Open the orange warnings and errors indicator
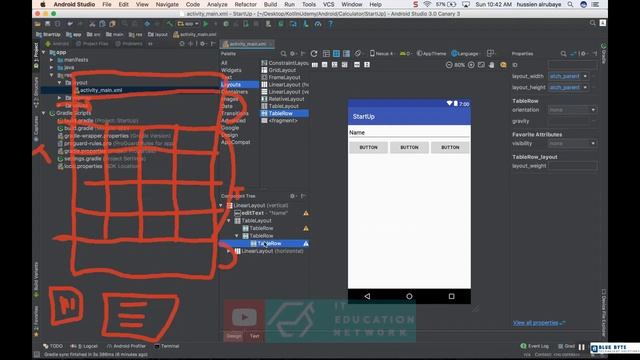The image size is (640, 360). tap(503, 65)
